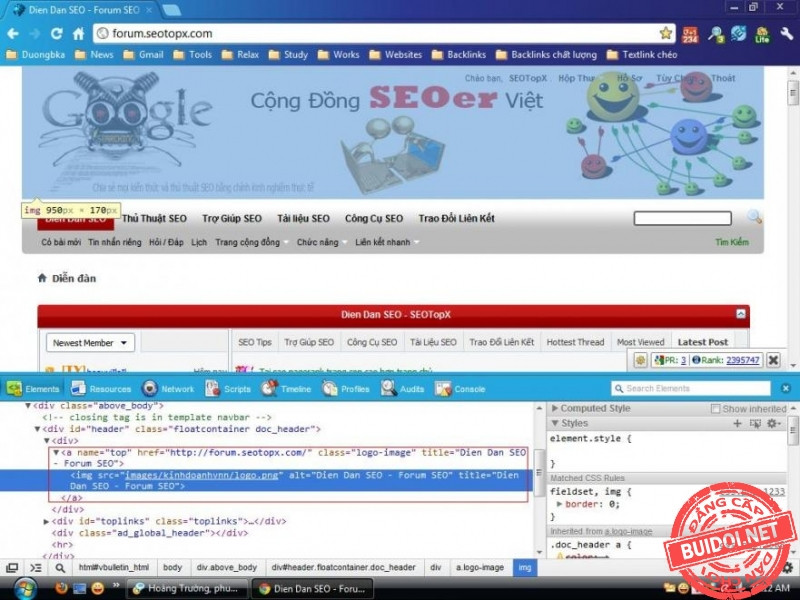Add new style rule with plus icon
Screen dimensions: 800x600
click(737, 423)
